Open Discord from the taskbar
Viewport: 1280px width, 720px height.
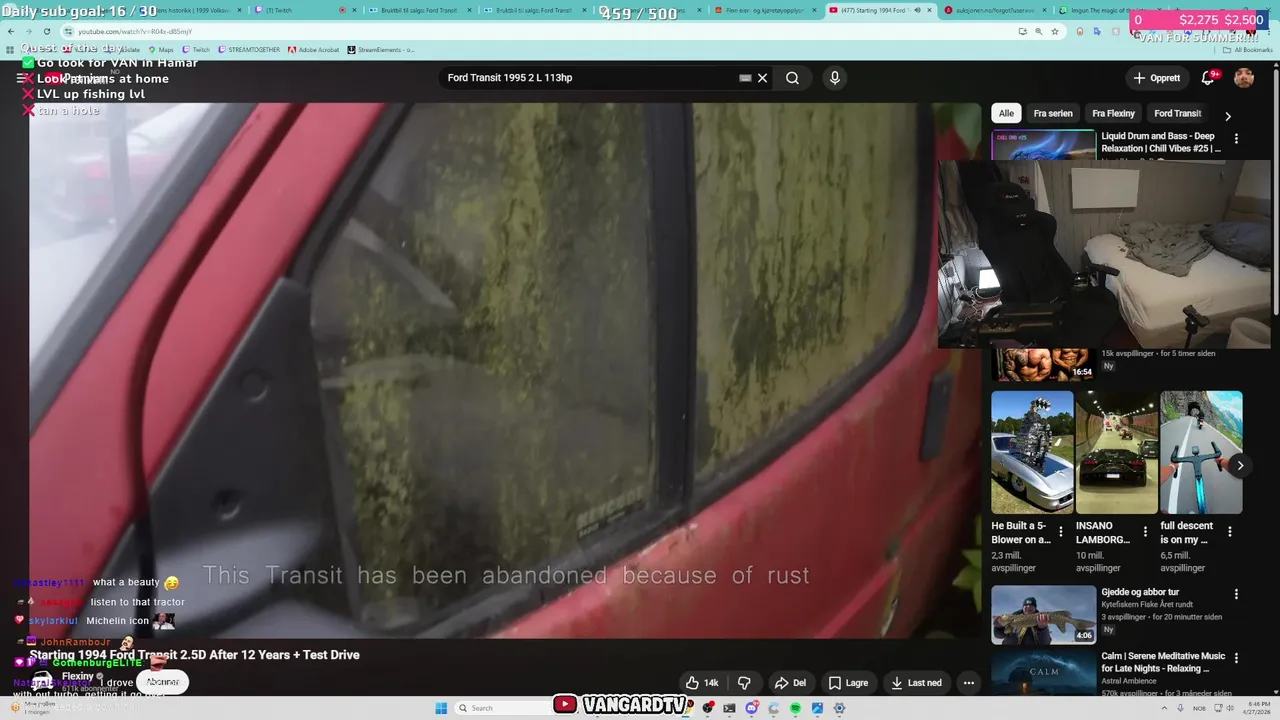(752, 708)
